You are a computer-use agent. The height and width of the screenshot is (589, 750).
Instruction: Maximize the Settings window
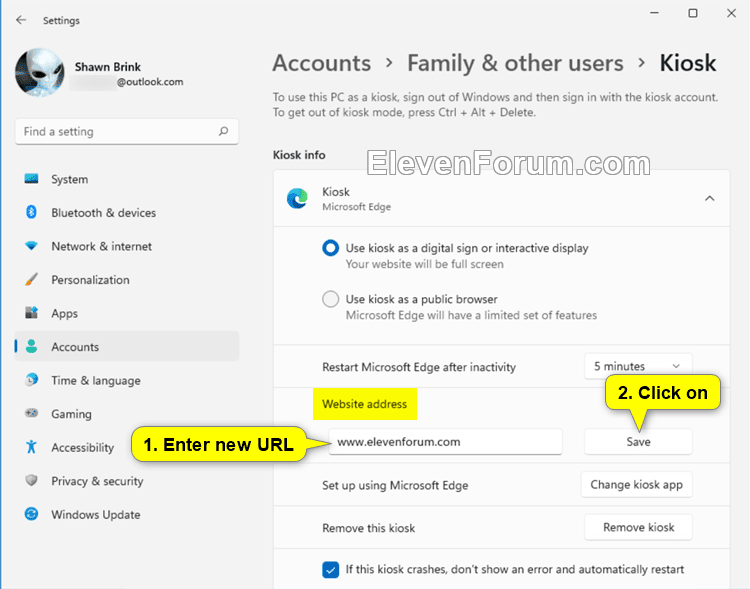(x=693, y=13)
